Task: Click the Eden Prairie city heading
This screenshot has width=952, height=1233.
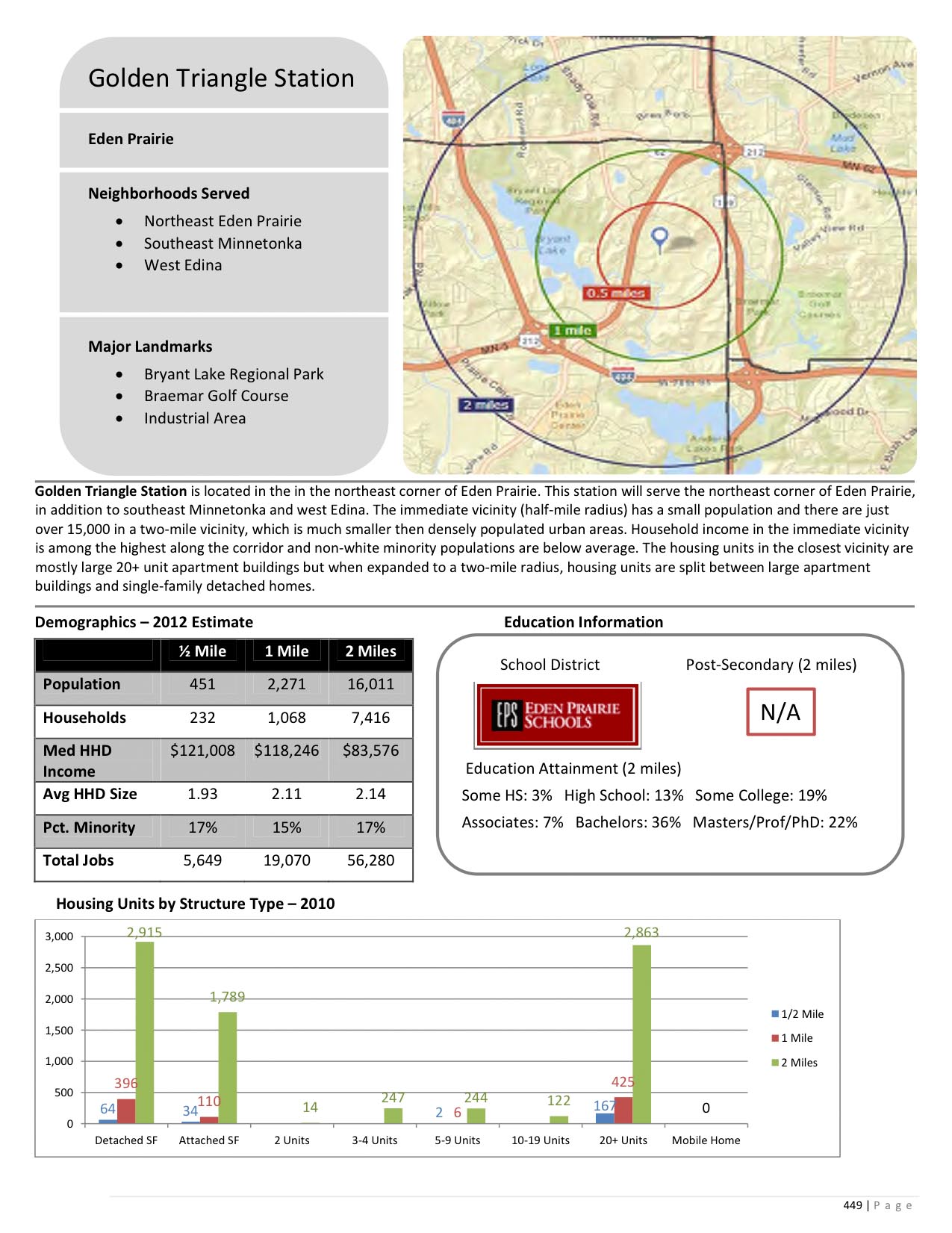Action: [131, 139]
